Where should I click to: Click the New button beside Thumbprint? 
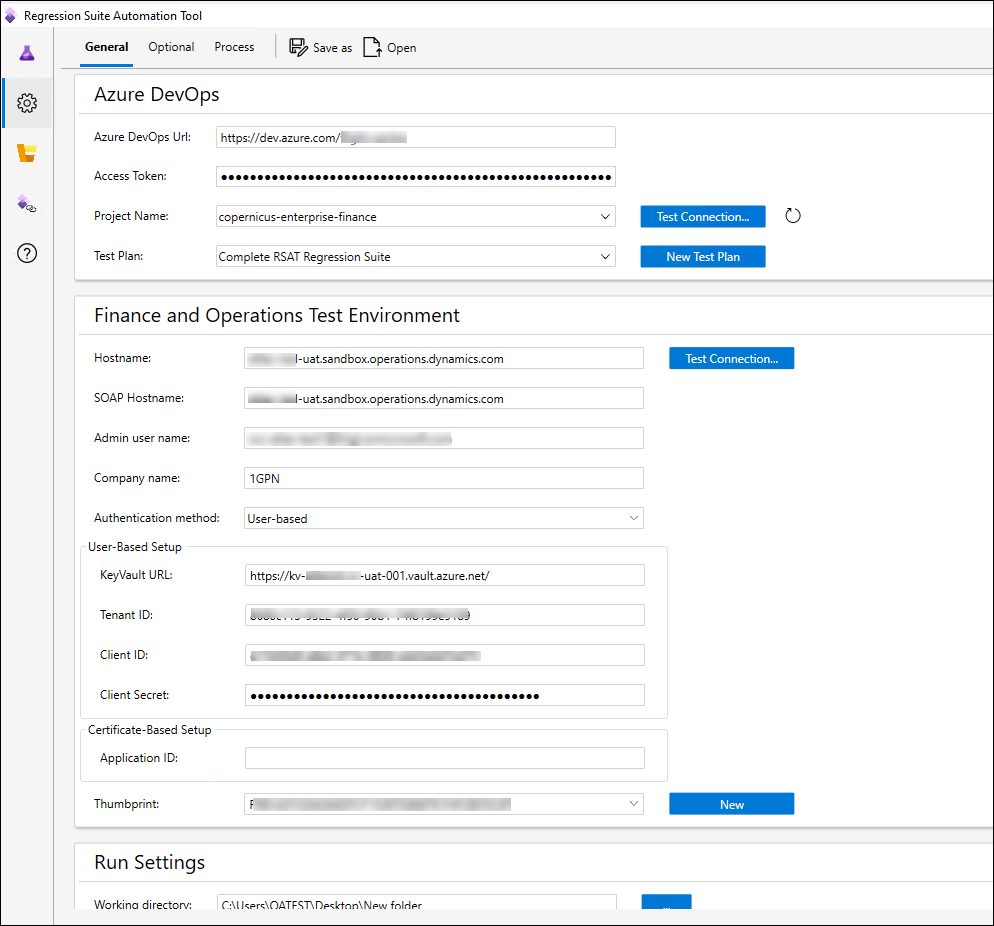coord(732,804)
